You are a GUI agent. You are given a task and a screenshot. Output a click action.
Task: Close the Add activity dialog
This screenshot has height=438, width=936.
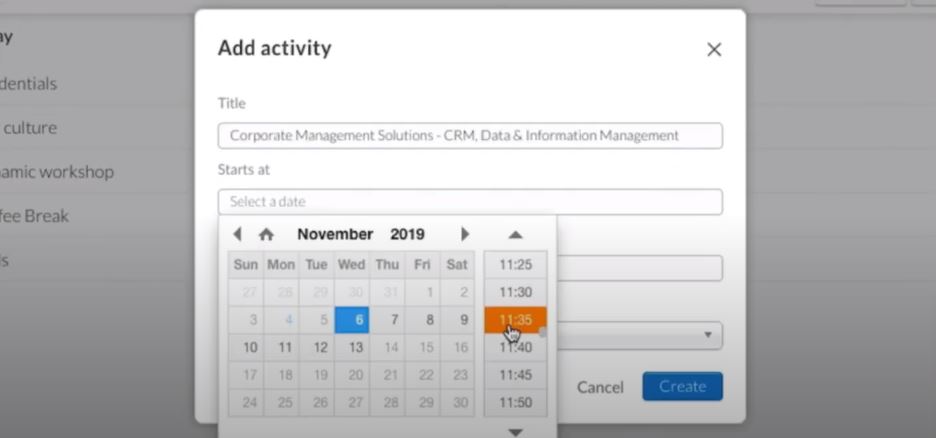714,49
